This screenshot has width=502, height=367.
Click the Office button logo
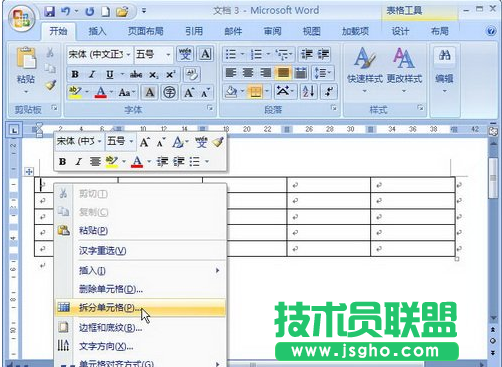pyautogui.click(x=22, y=18)
